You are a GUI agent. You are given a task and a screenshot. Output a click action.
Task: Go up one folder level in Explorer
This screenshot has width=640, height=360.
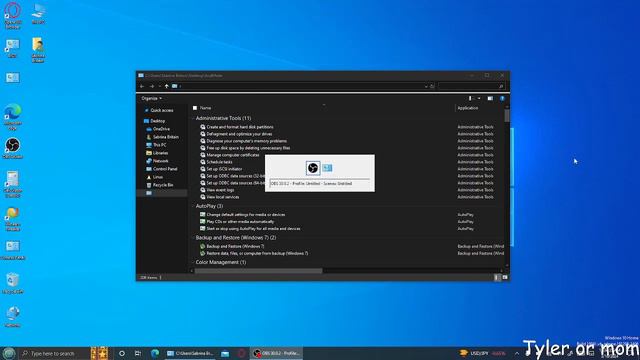click(167, 86)
